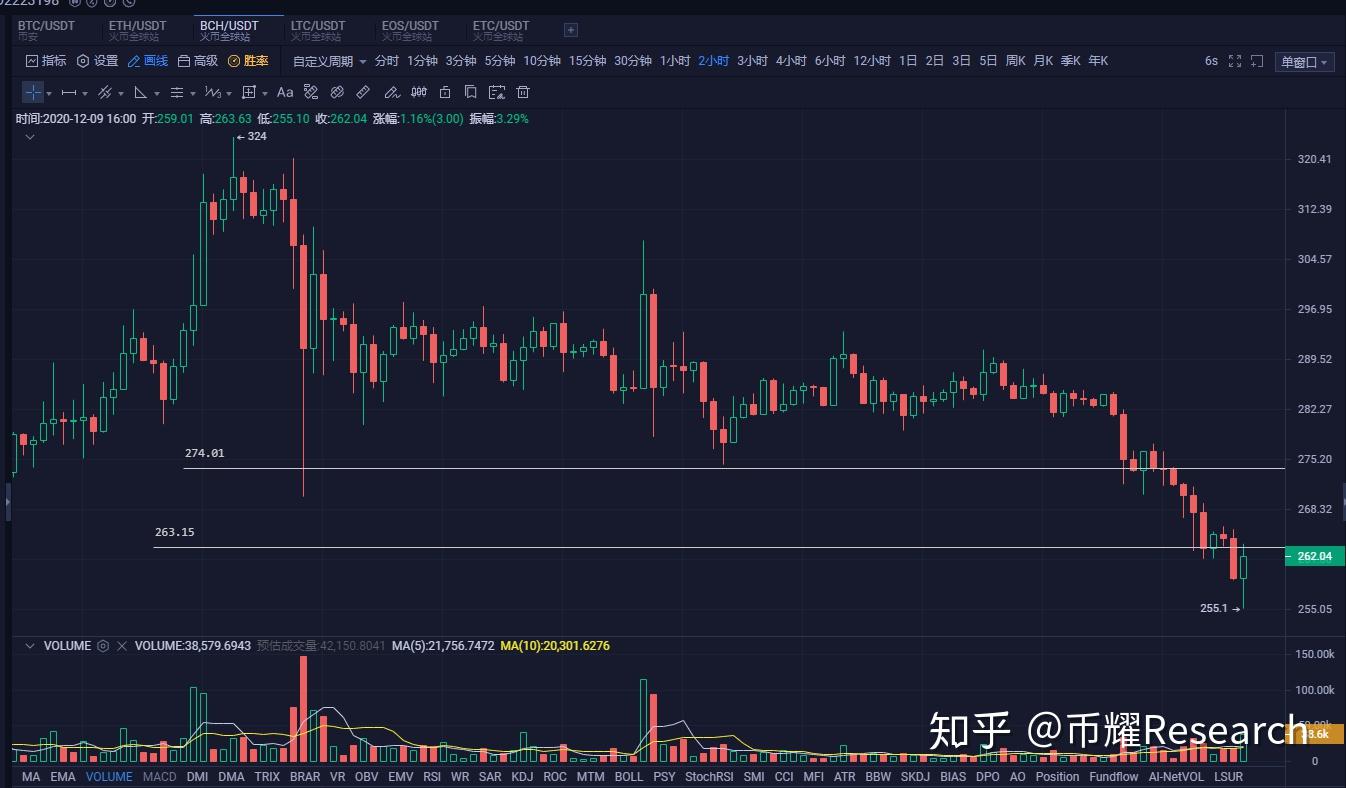Select the 15分钟 interval
The width and height of the screenshot is (1346, 788).
point(588,61)
